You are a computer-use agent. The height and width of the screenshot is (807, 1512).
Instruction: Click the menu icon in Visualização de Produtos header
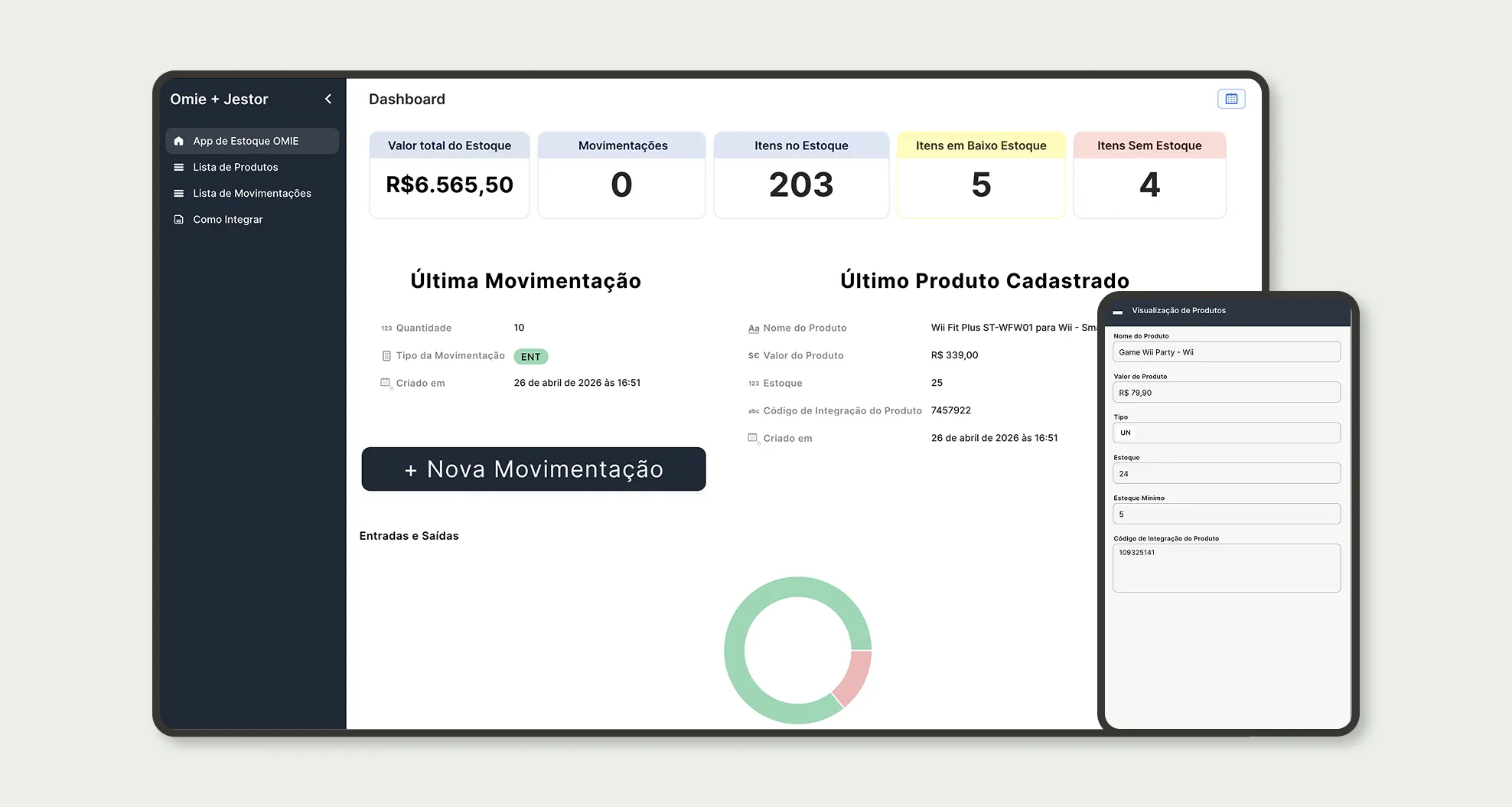(1117, 311)
